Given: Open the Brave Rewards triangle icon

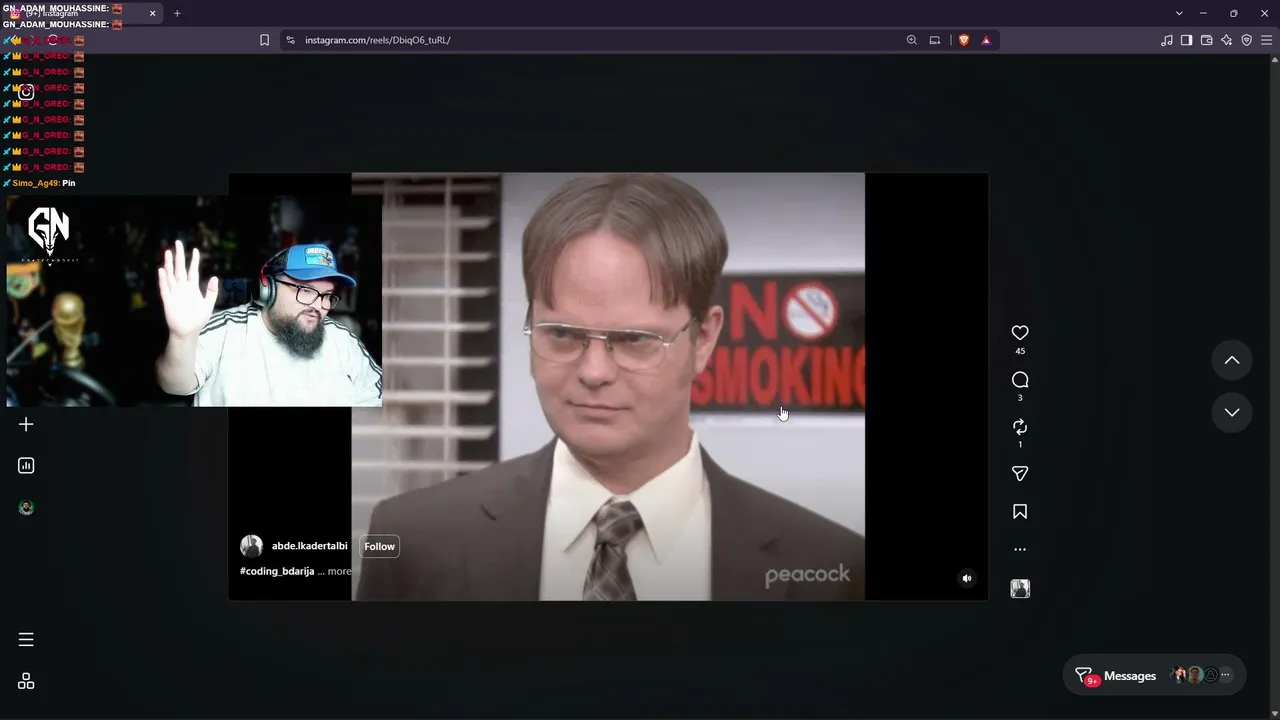Looking at the screenshot, I should pos(986,40).
